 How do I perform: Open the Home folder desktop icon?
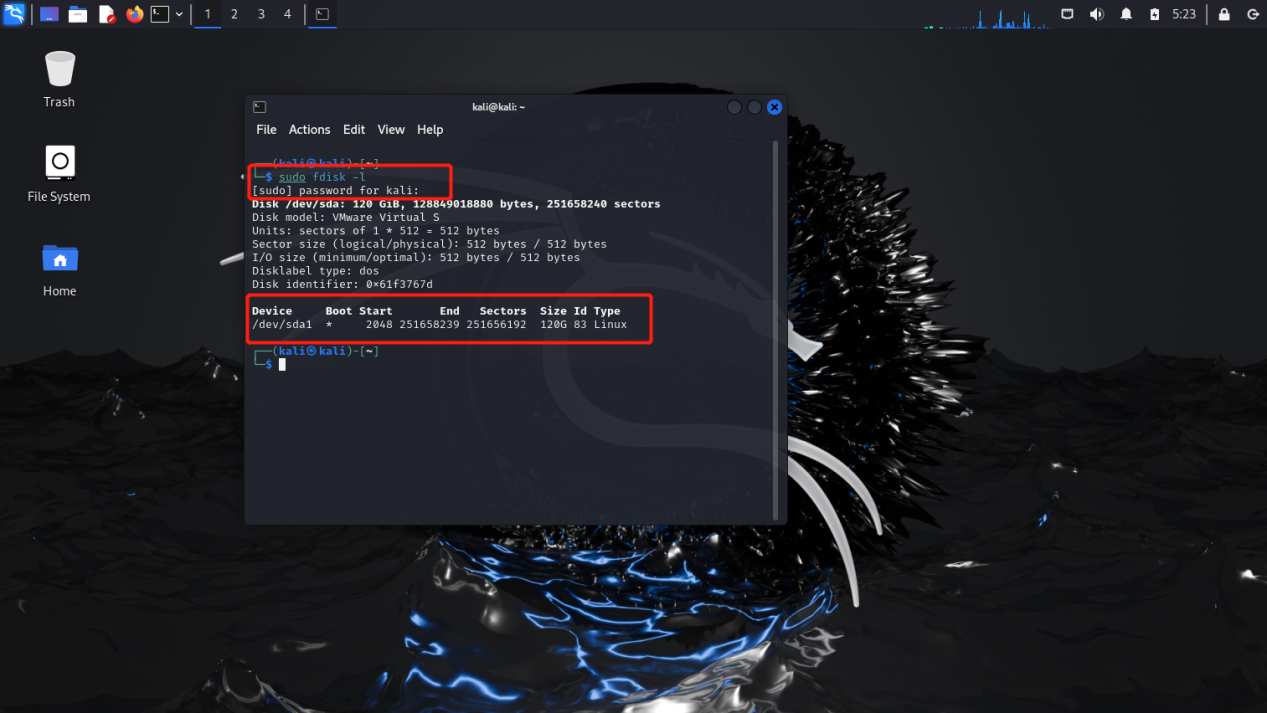[x=59, y=269]
